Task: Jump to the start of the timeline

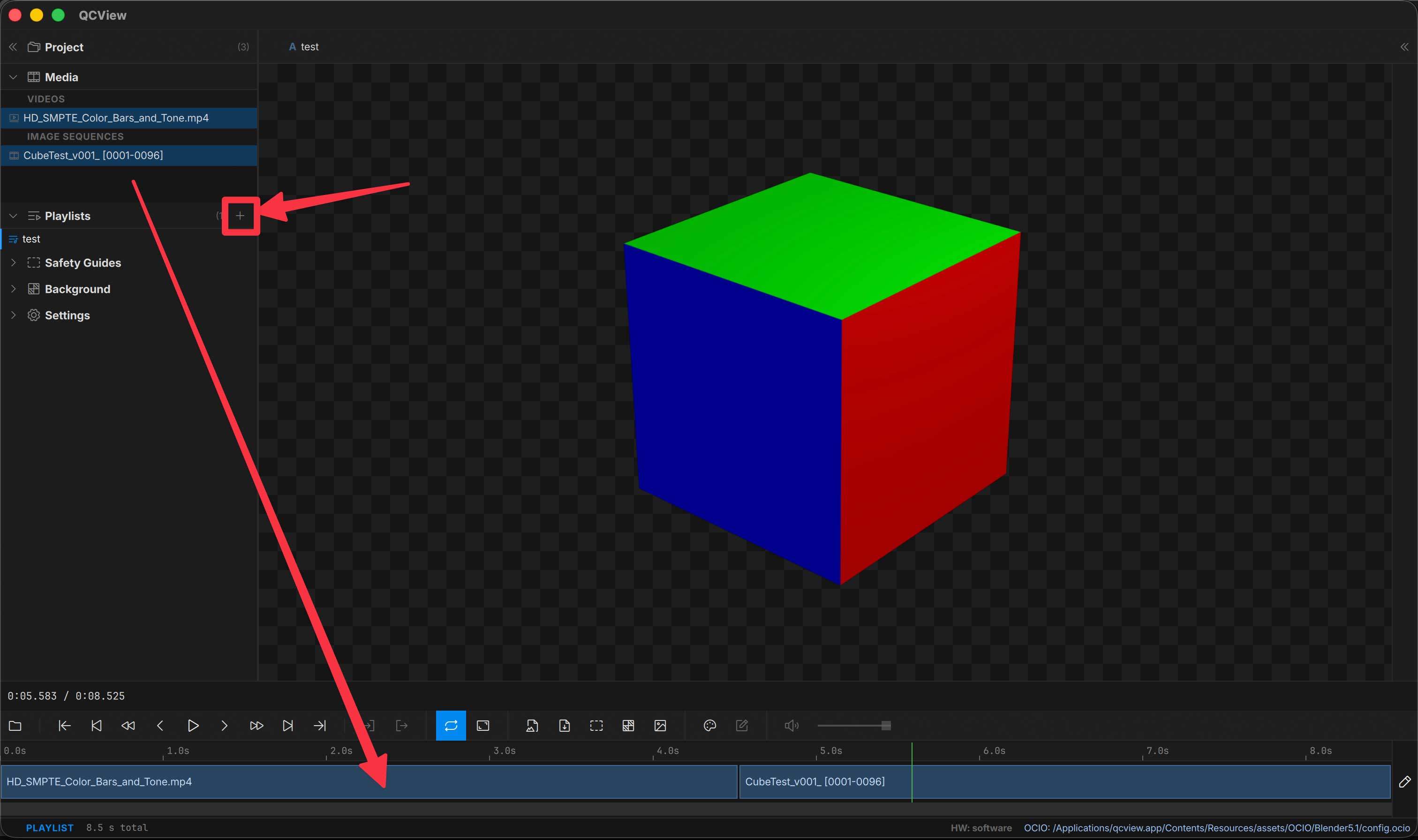Action: pyautogui.click(x=65, y=726)
